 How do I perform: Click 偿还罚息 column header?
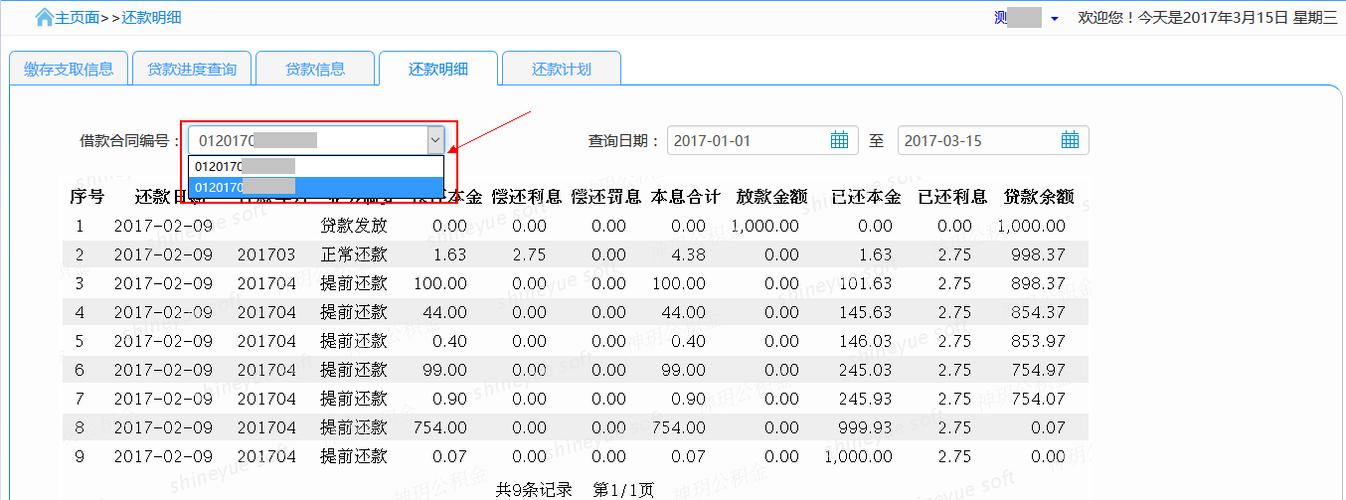pos(606,197)
